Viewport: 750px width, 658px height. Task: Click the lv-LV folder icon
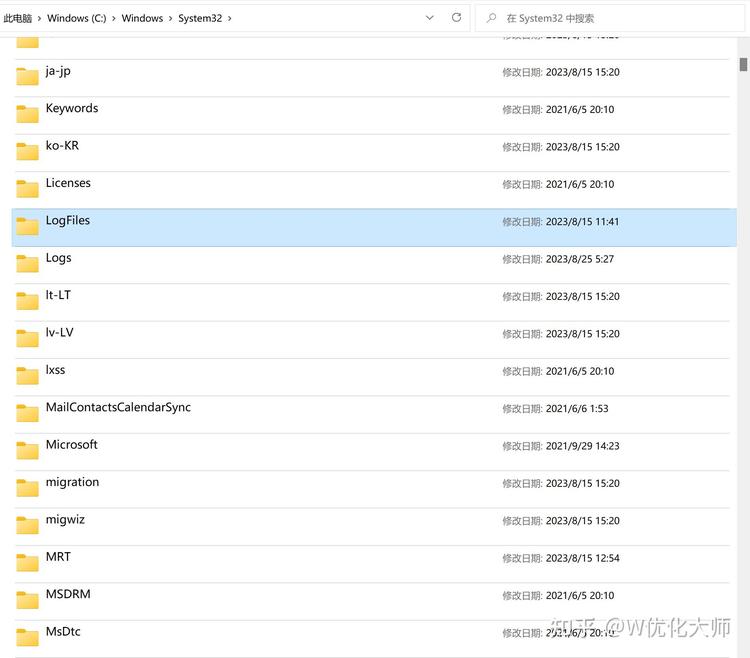(27, 338)
